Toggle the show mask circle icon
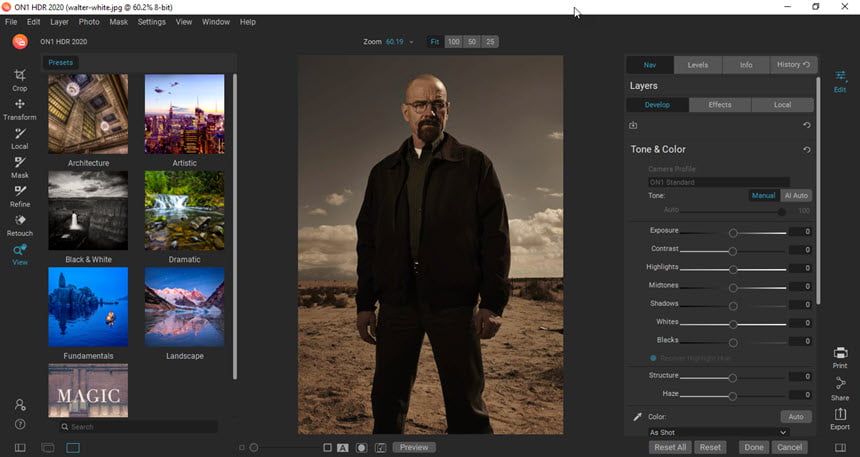860x457 pixels. pyautogui.click(x=361, y=448)
